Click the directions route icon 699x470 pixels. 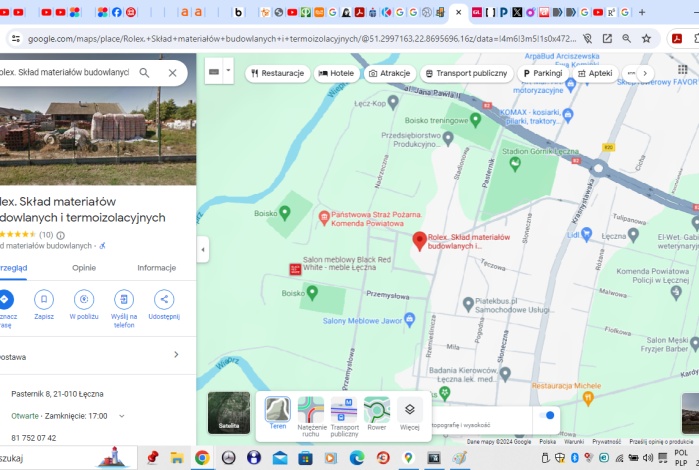pos(5,300)
